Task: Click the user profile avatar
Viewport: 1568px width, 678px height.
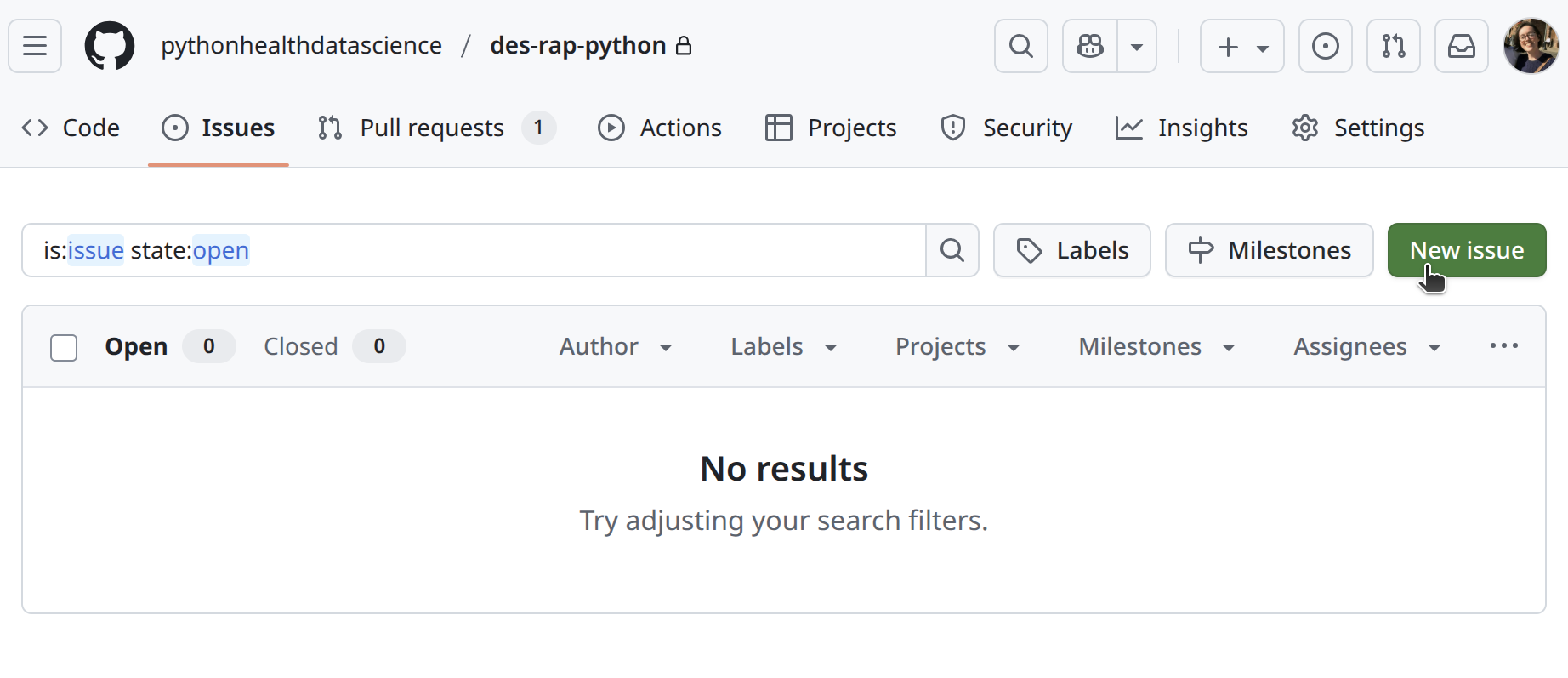Action: pyautogui.click(x=1531, y=46)
